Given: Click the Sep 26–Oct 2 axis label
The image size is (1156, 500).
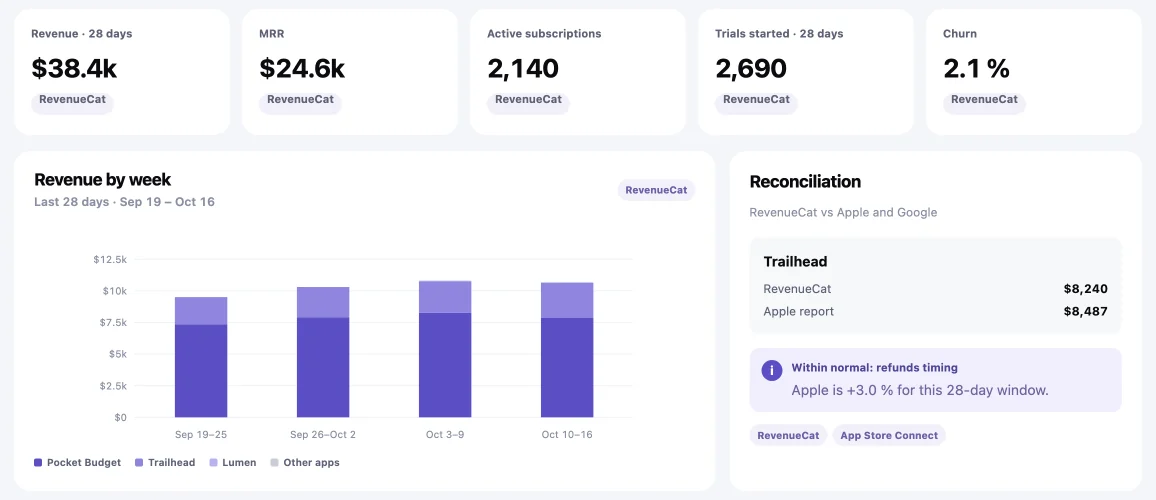Looking at the screenshot, I should (x=323, y=434).
